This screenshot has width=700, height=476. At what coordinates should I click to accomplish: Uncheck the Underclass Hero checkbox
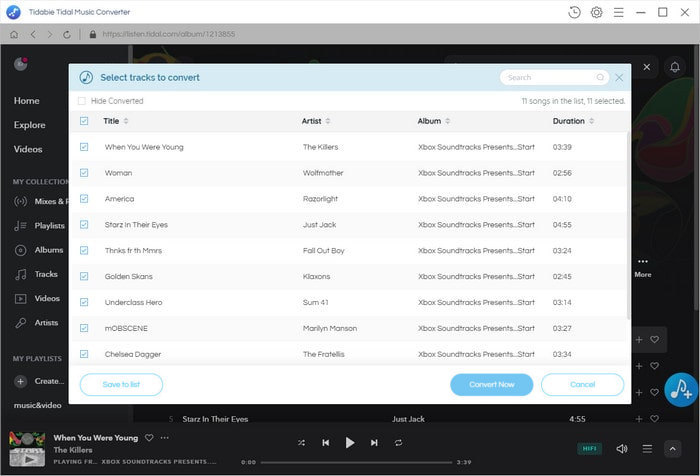pyautogui.click(x=84, y=302)
